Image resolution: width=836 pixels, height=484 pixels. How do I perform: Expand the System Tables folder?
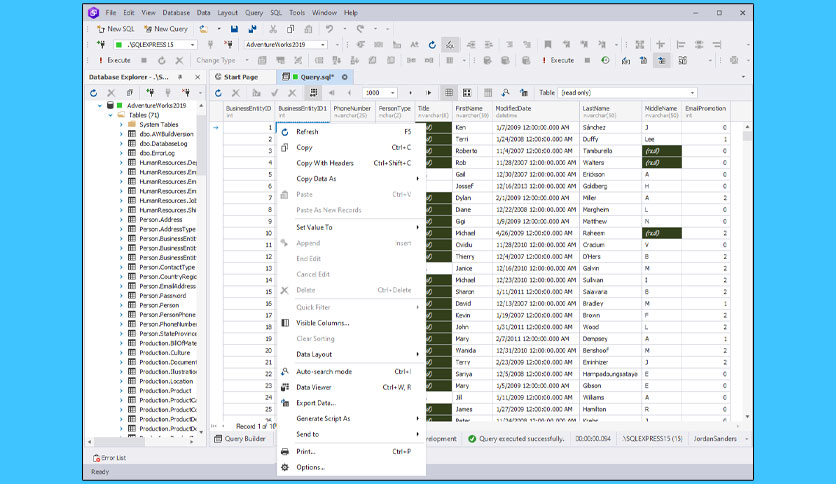coord(121,125)
